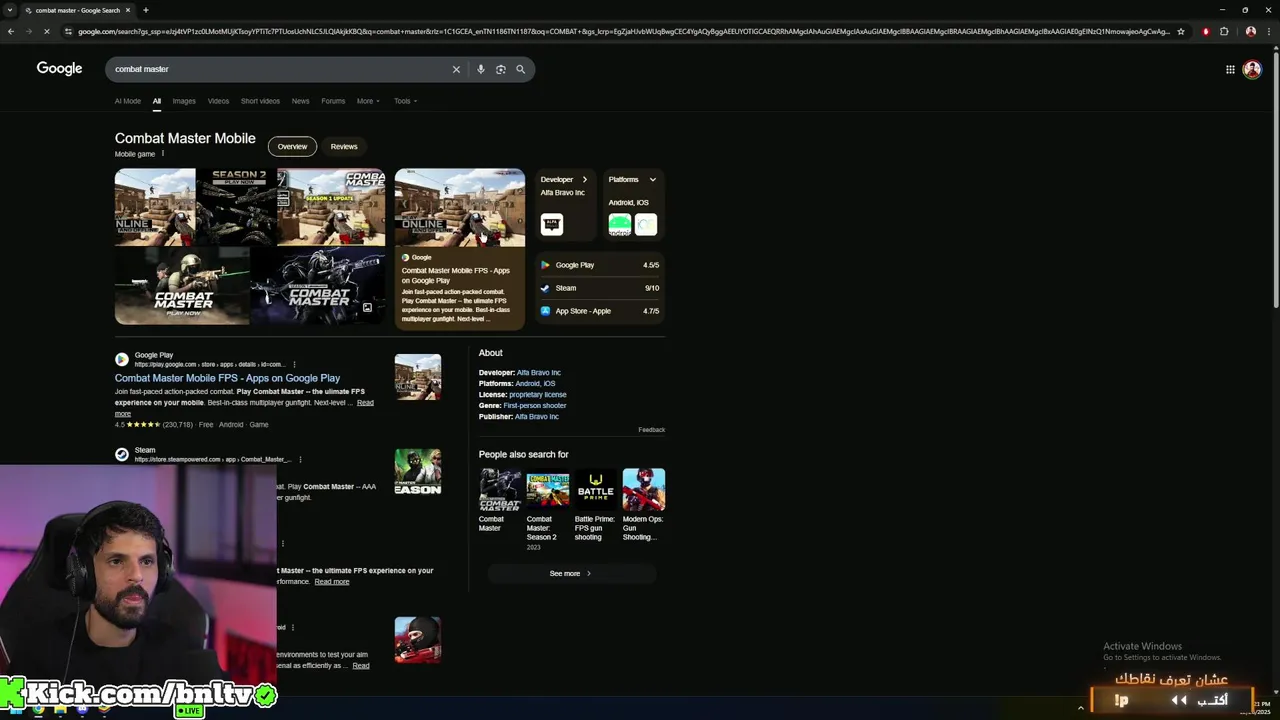Open the Chrome three-dot menu
Screen dimensions: 1280x720
coord(1269,31)
